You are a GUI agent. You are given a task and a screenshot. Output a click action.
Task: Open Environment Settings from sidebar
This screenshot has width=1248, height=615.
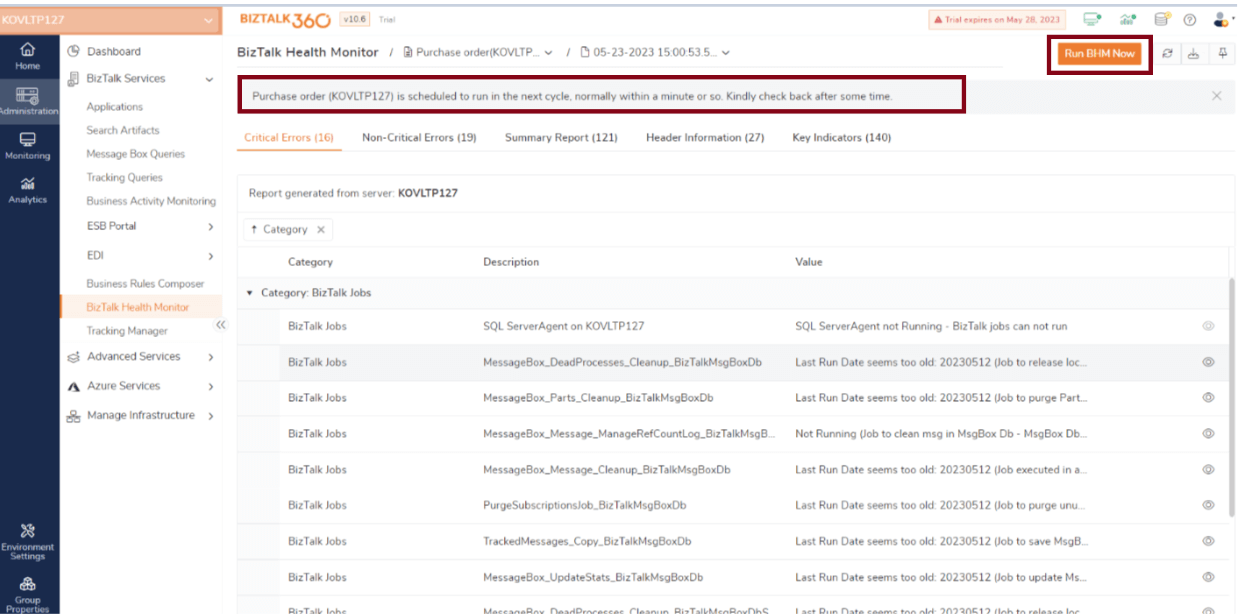tap(28, 539)
